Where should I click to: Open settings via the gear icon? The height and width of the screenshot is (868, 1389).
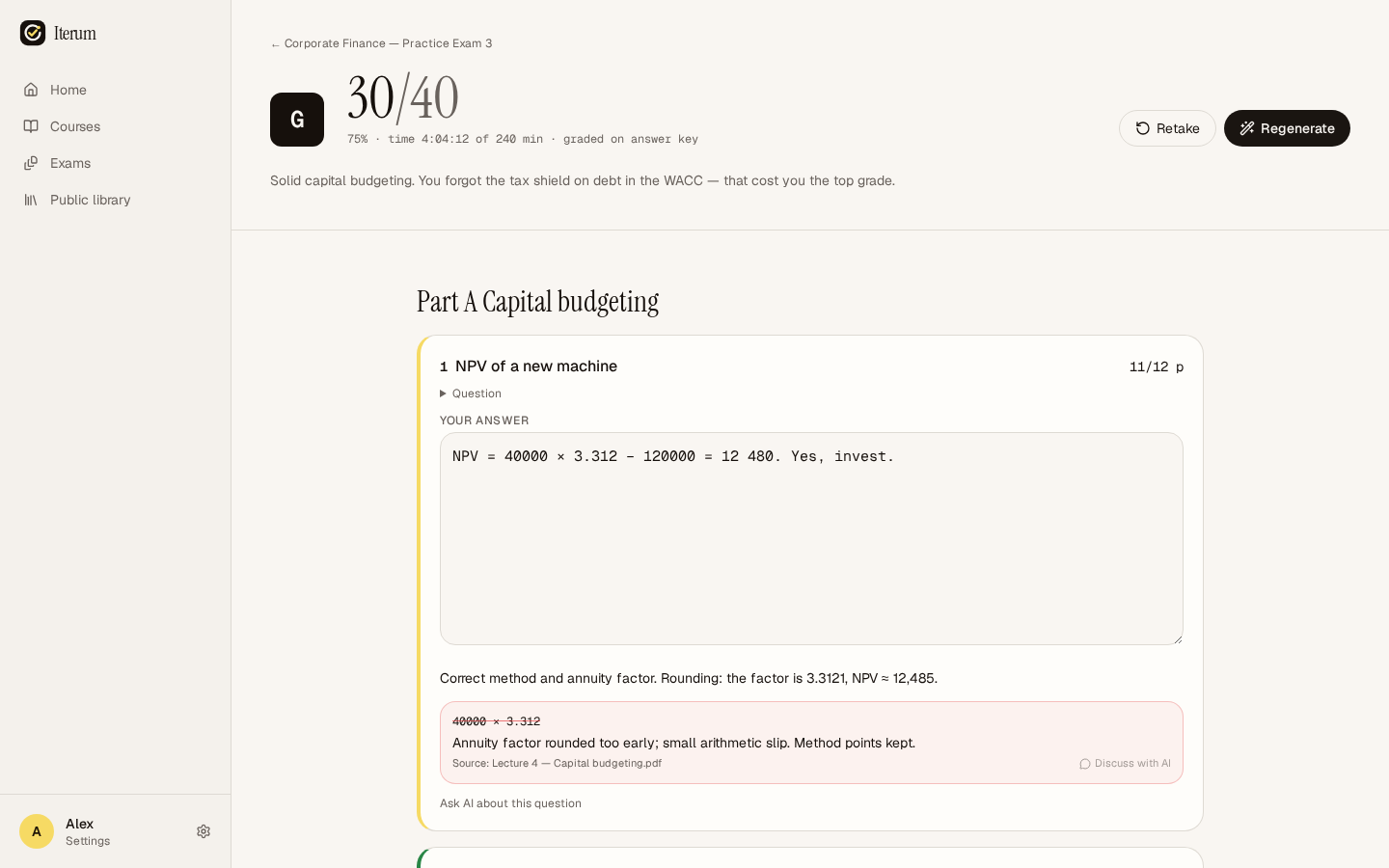point(204,831)
